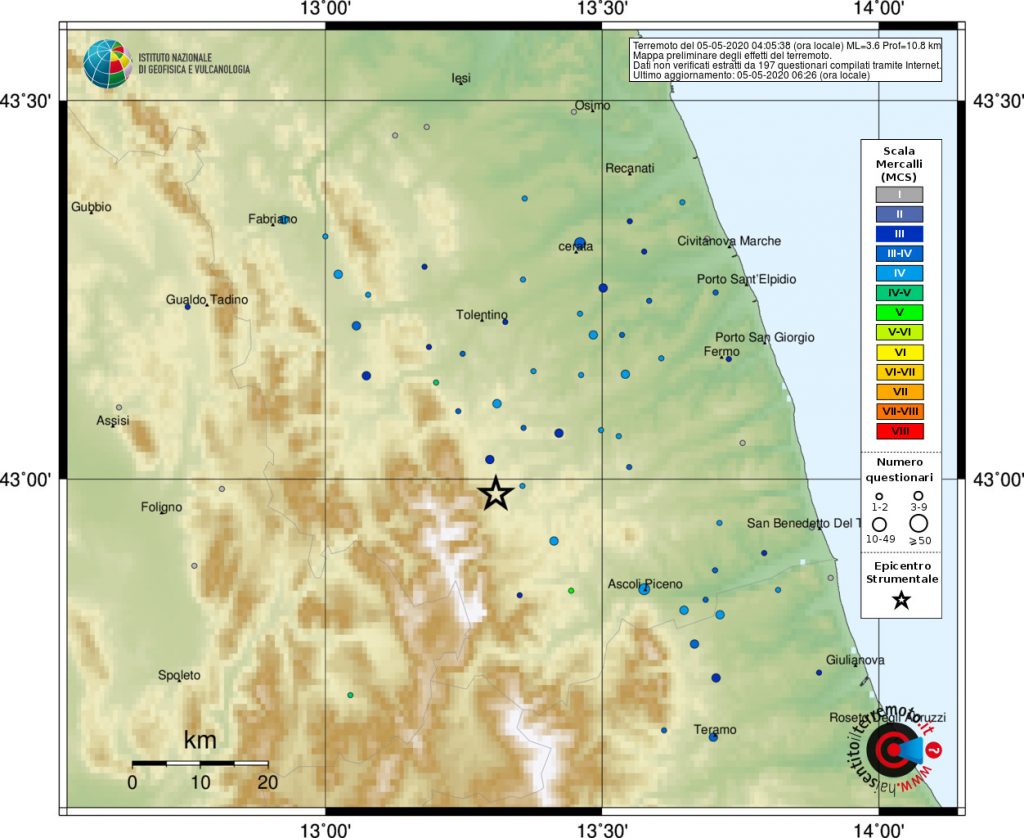Click the haisentitoilterremoto.it target logo
This screenshot has height=838, width=1024.
894,749
